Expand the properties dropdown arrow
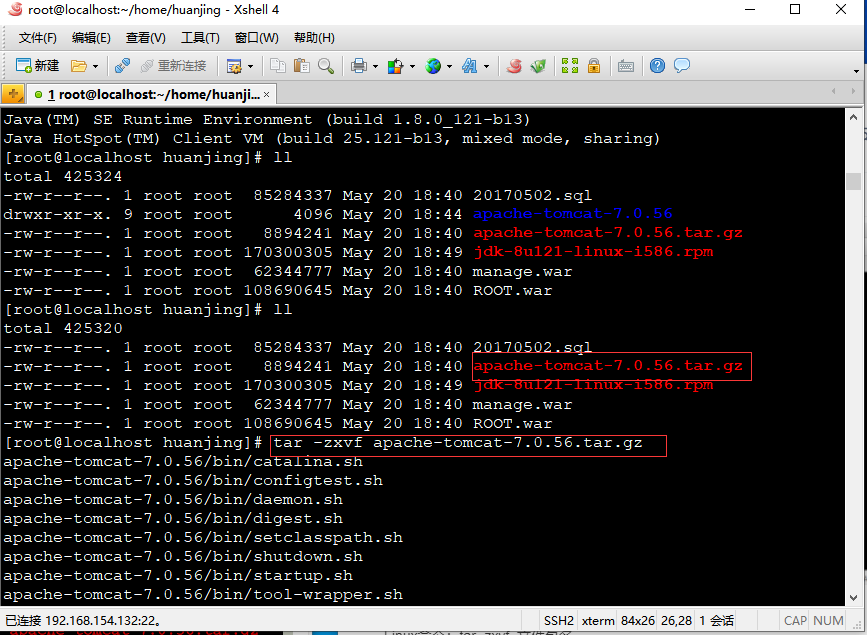Image resolution: width=867 pixels, height=635 pixels. [250, 66]
